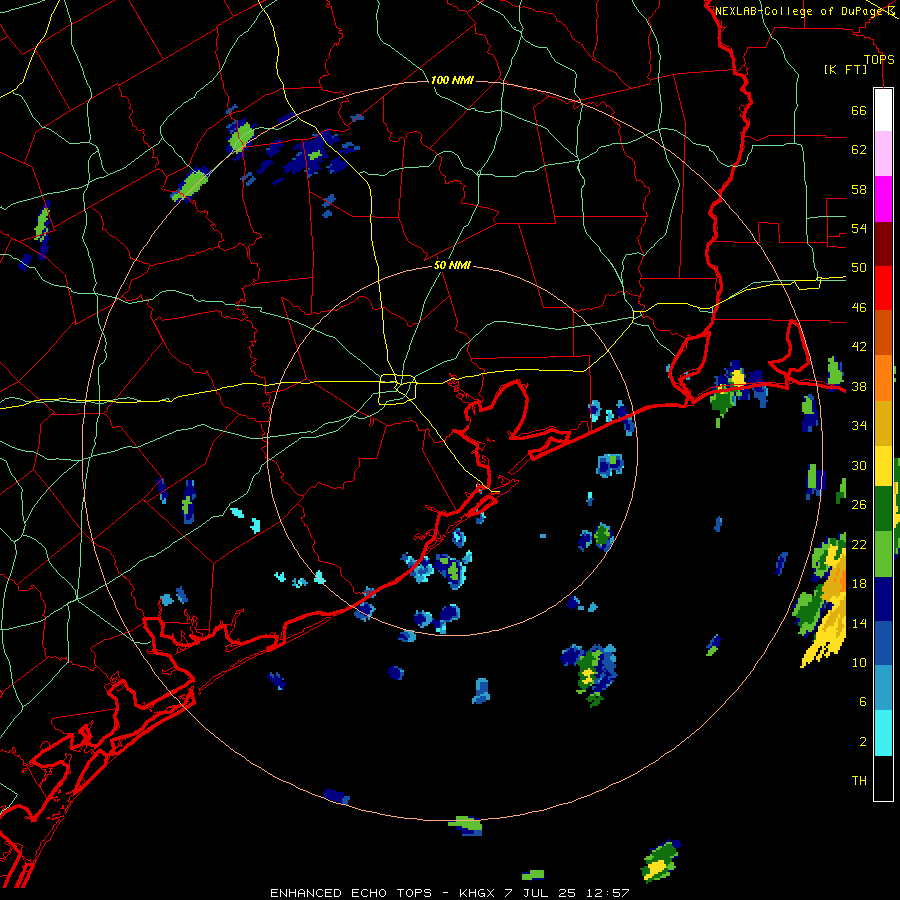Screen dimensions: 900x900
Task: Pick the bright red swatch in the scale
Action: pos(883,288)
